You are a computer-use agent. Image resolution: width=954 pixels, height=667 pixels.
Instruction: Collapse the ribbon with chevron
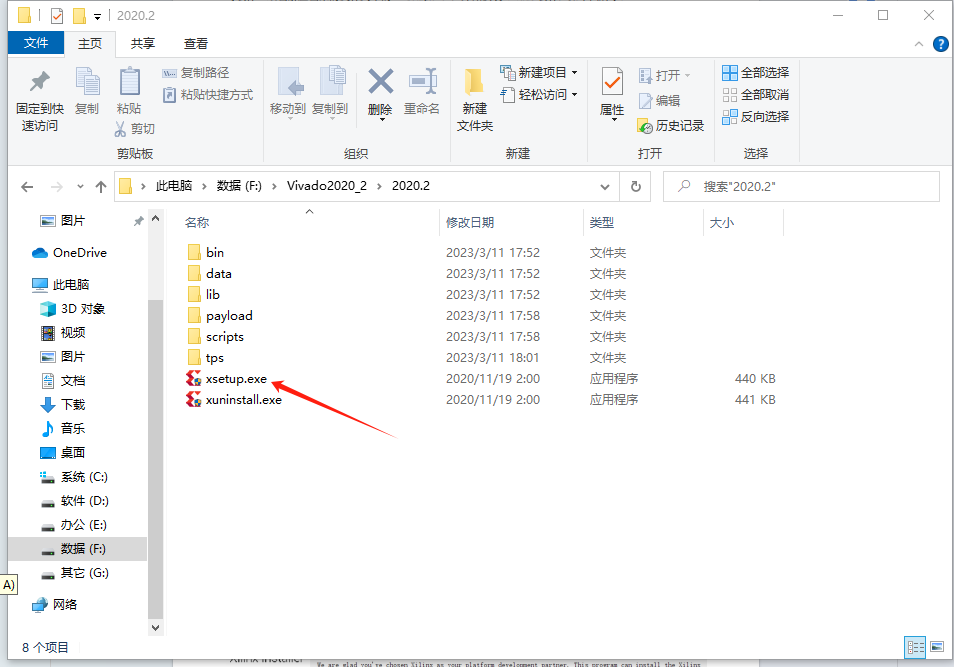pyautogui.click(x=919, y=44)
